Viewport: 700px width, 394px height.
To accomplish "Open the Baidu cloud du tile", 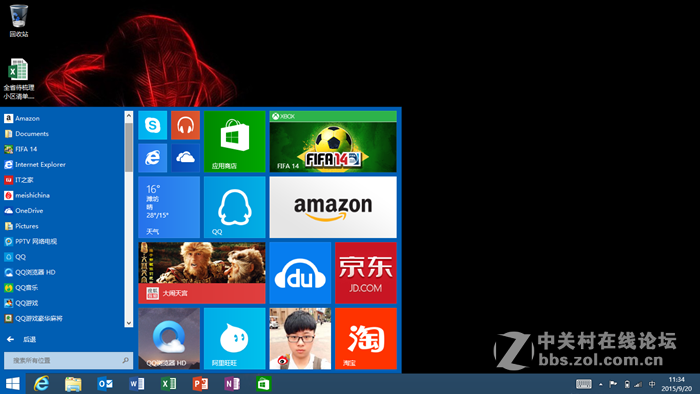I will click(x=300, y=273).
